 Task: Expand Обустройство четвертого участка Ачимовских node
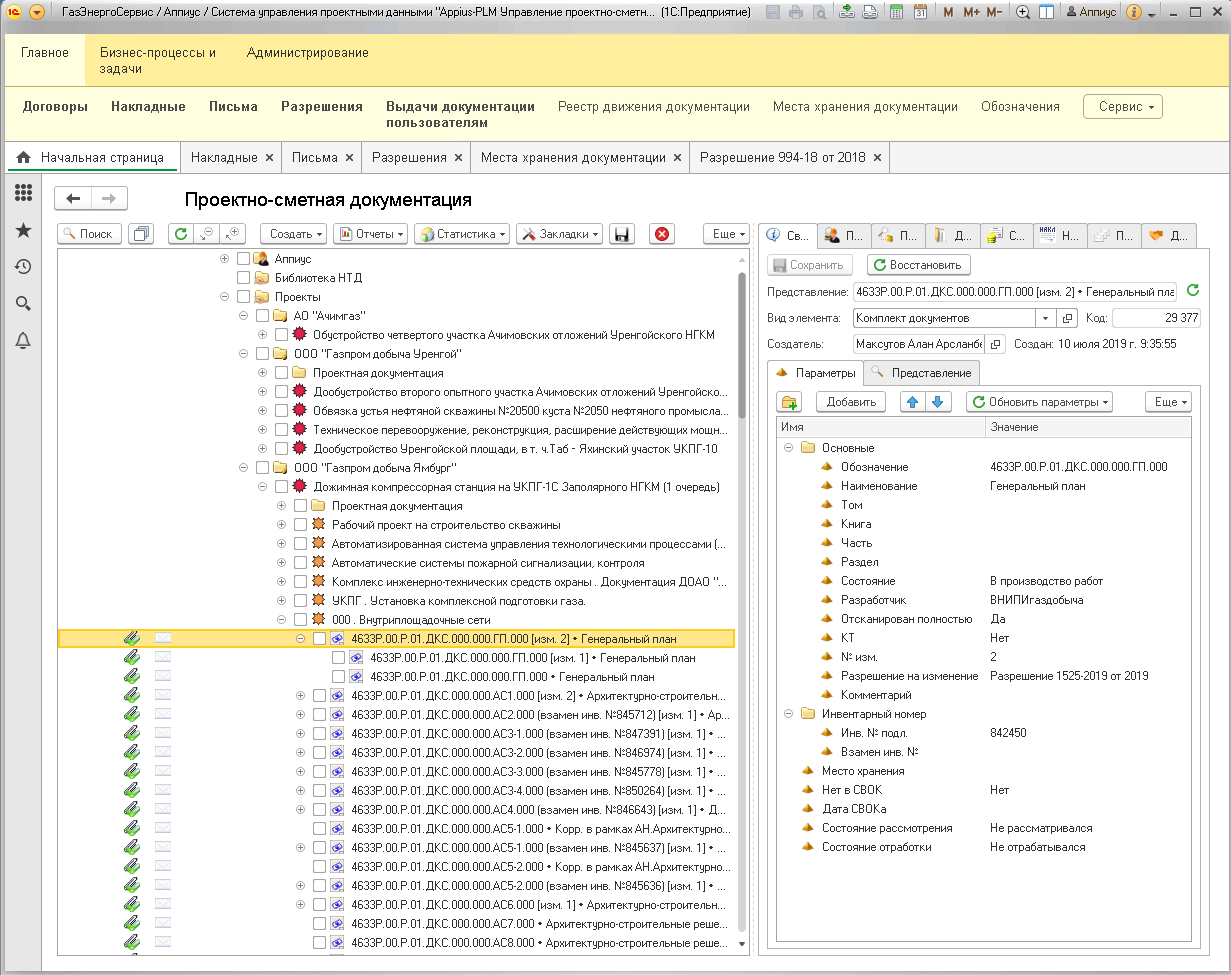pyautogui.click(x=262, y=335)
